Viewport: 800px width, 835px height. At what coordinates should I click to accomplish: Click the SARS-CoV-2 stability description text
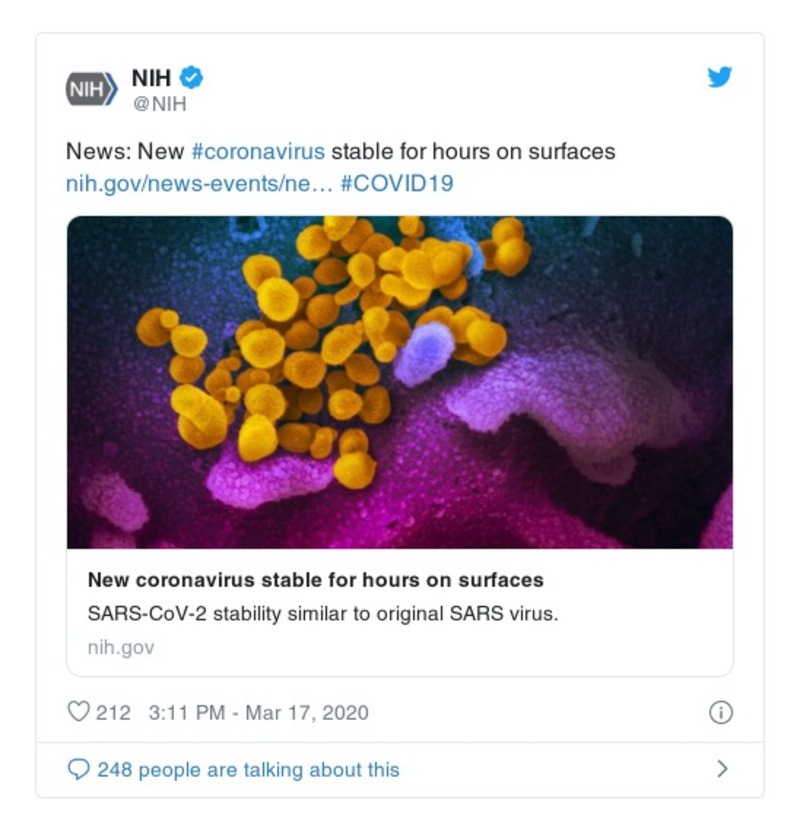pos(322,613)
